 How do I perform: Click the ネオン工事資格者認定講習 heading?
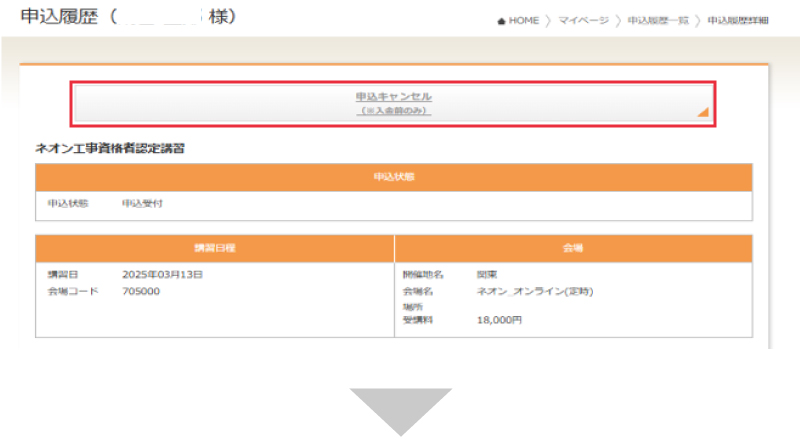coord(110,149)
